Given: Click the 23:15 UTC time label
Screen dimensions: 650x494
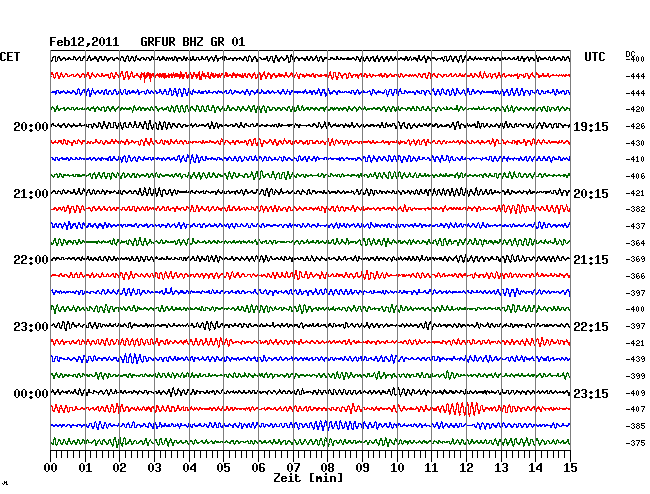Looking at the screenshot, I should point(591,394).
